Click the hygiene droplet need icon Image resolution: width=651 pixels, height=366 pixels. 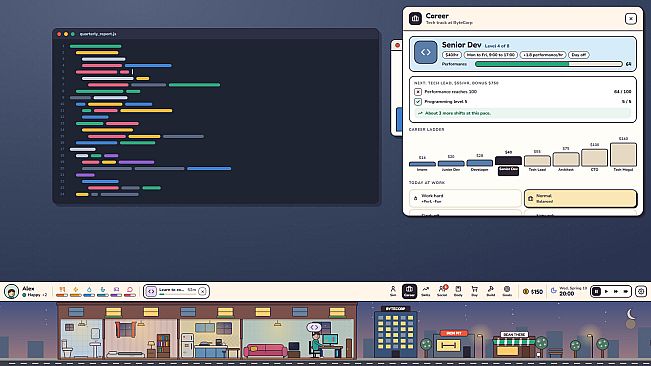pos(89,291)
